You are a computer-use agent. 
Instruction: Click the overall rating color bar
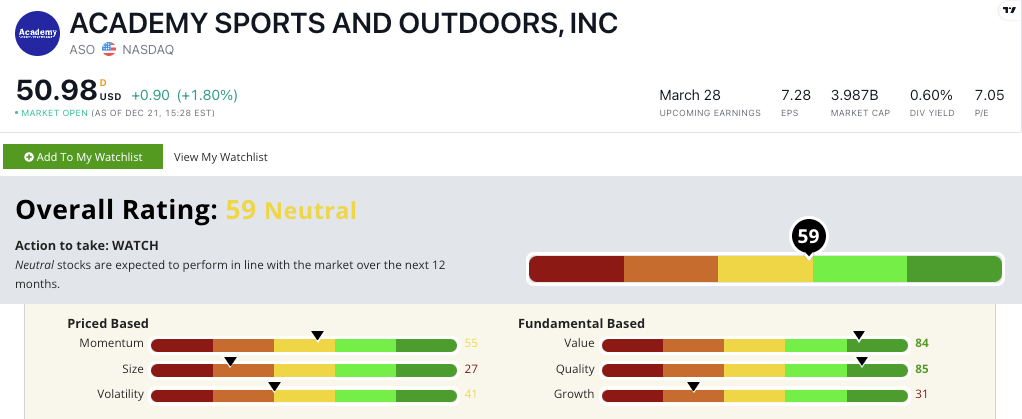click(x=765, y=269)
